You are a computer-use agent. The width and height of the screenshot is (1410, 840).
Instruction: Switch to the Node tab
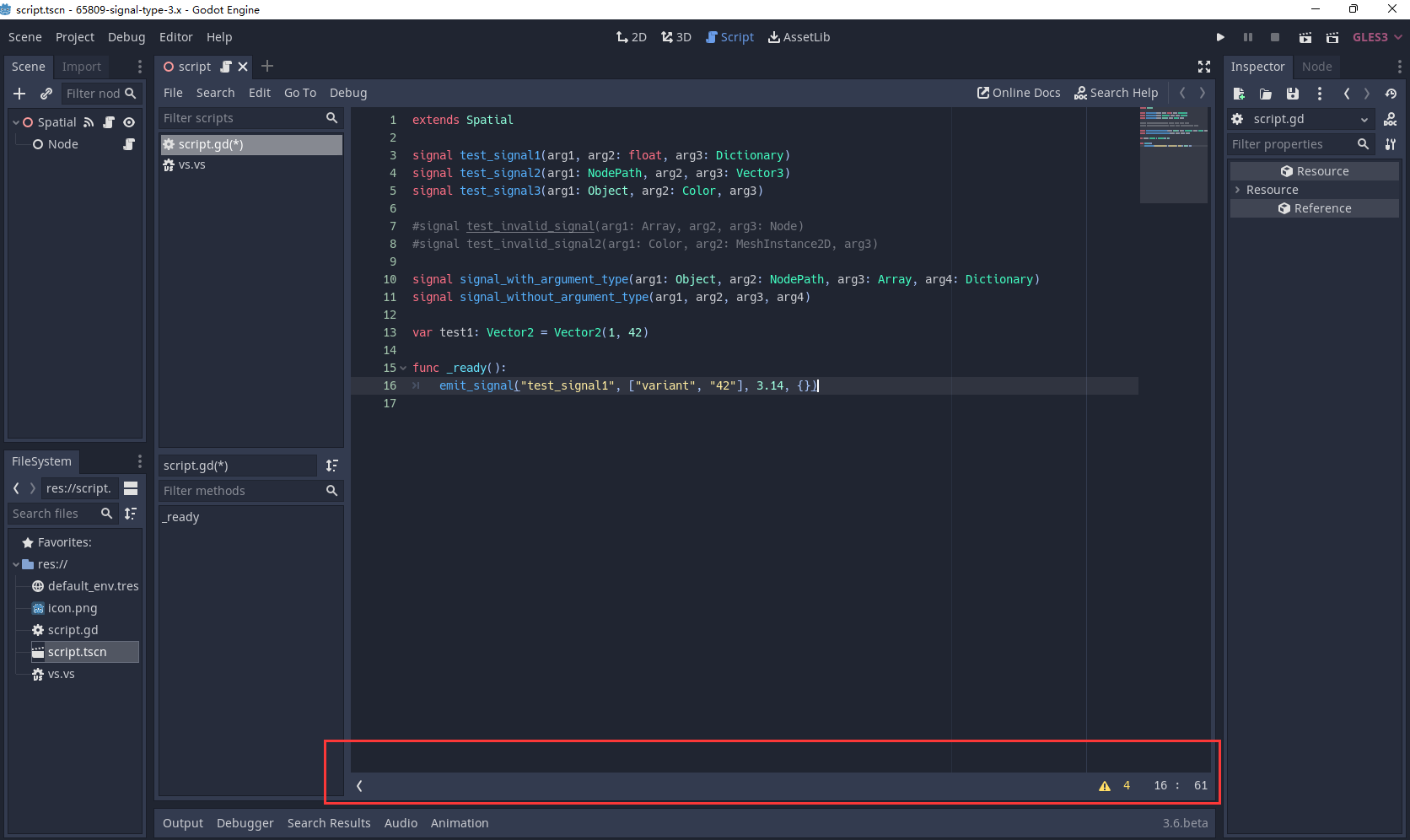click(1316, 67)
